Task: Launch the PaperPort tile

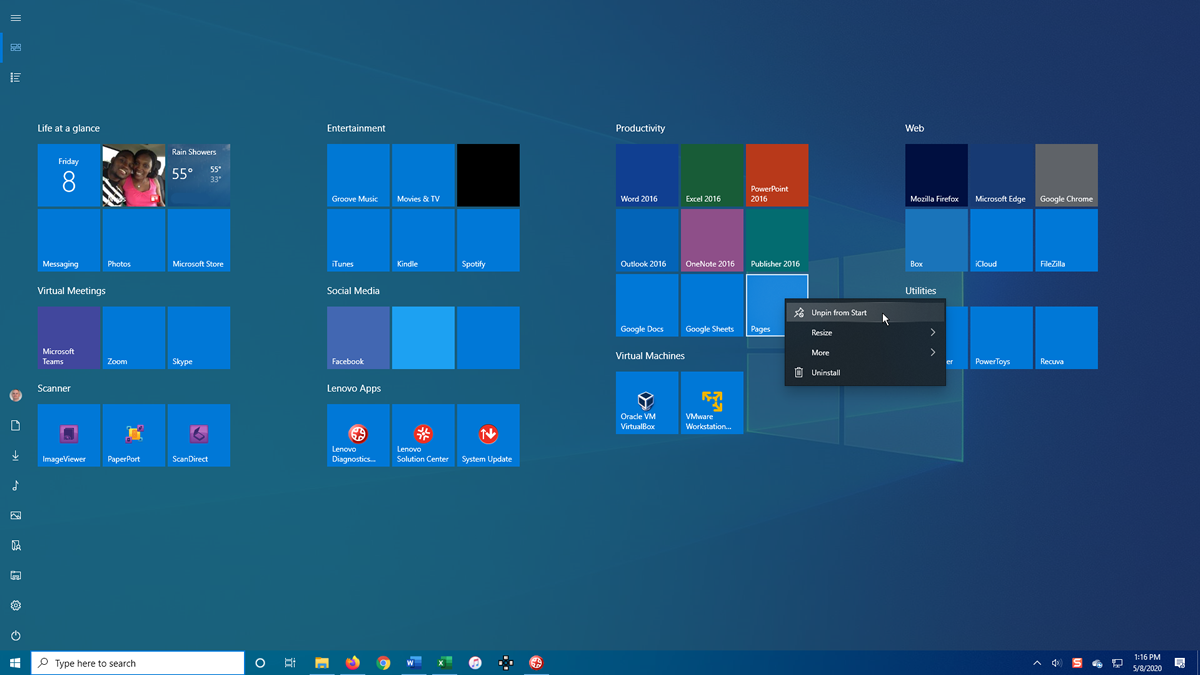Action: 134,435
